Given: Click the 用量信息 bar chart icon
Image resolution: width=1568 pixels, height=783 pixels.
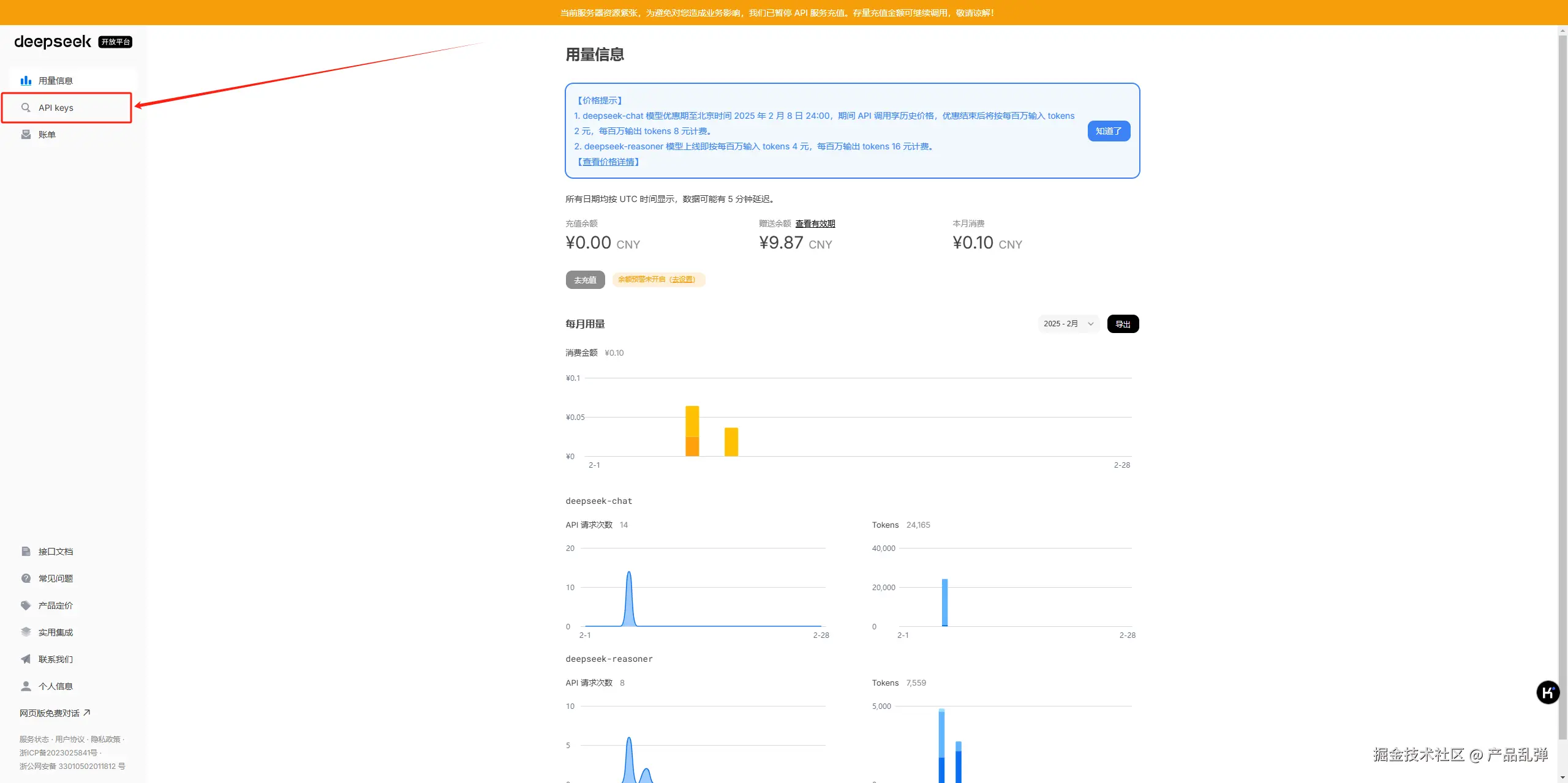Looking at the screenshot, I should [x=26, y=81].
